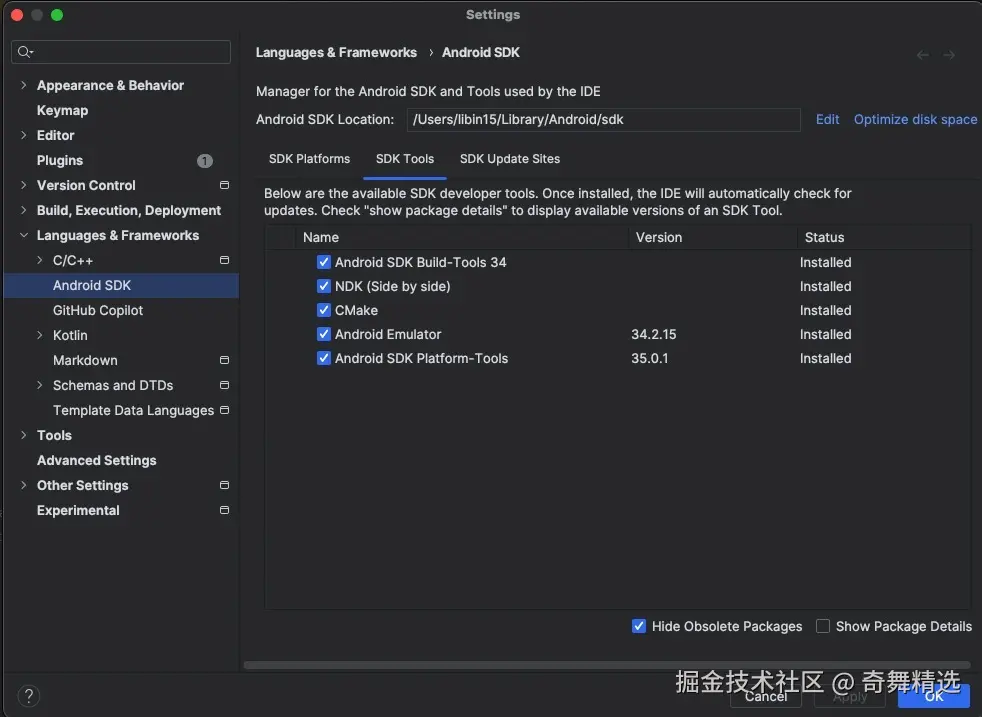Click the Plugins update count badge

click(x=205, y=161)
